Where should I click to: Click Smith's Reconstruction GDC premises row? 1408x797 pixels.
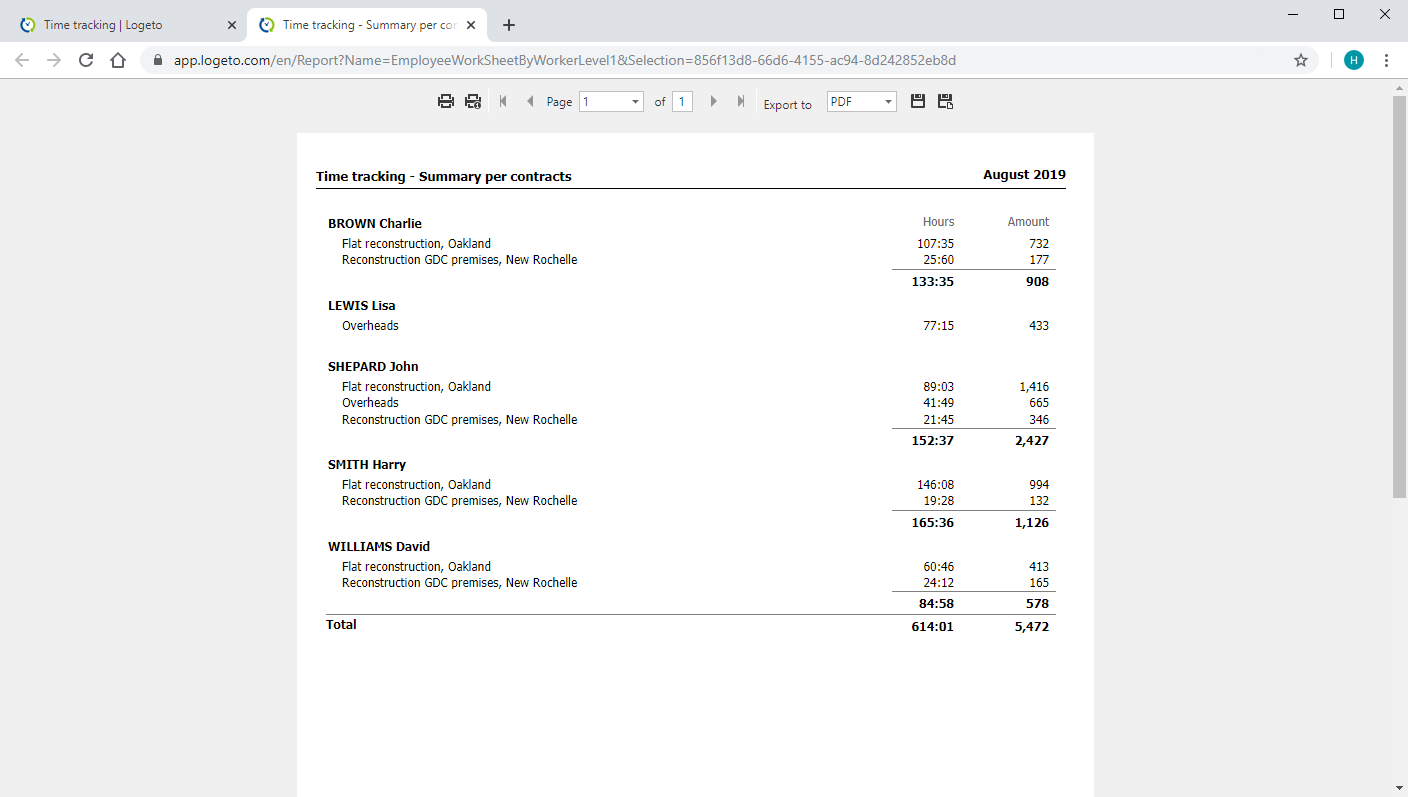459,500
